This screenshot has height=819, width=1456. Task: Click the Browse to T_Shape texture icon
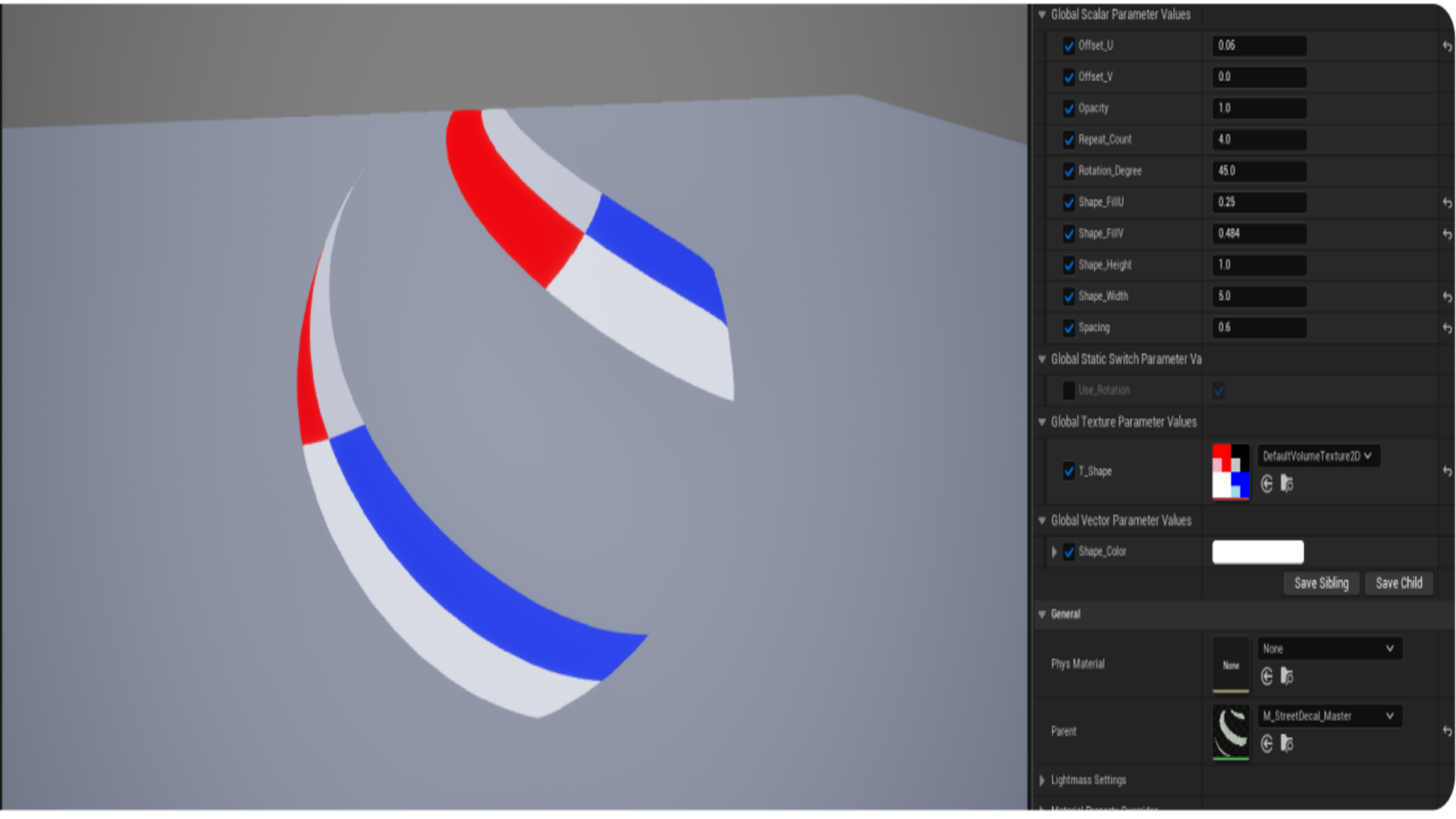tap(1287, 485)
